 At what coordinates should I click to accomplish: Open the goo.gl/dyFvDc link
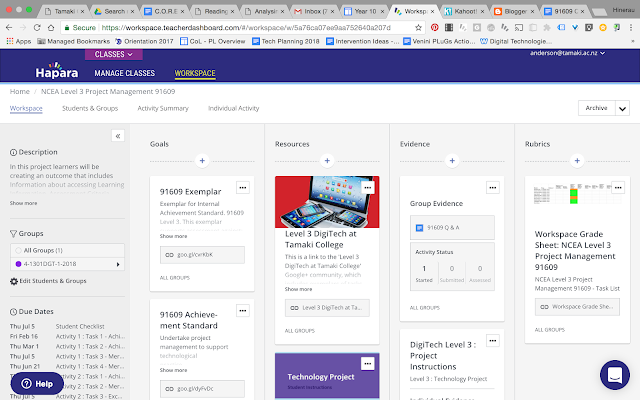point(202,389)
